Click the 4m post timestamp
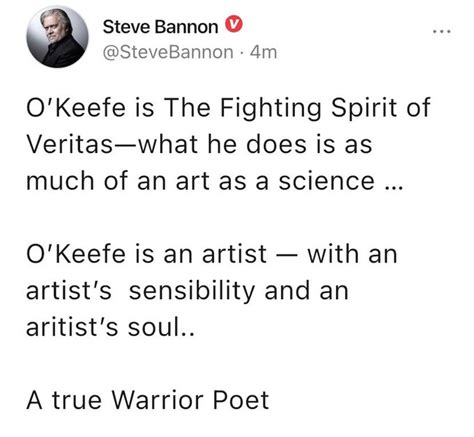474x437 pixels. click(263, 52)
